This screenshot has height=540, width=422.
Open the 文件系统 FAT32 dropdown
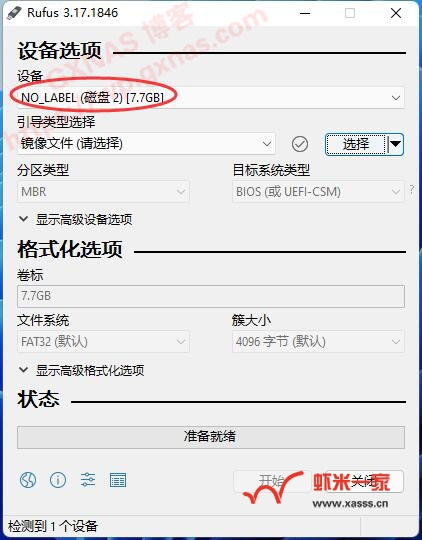click(103, 341)
